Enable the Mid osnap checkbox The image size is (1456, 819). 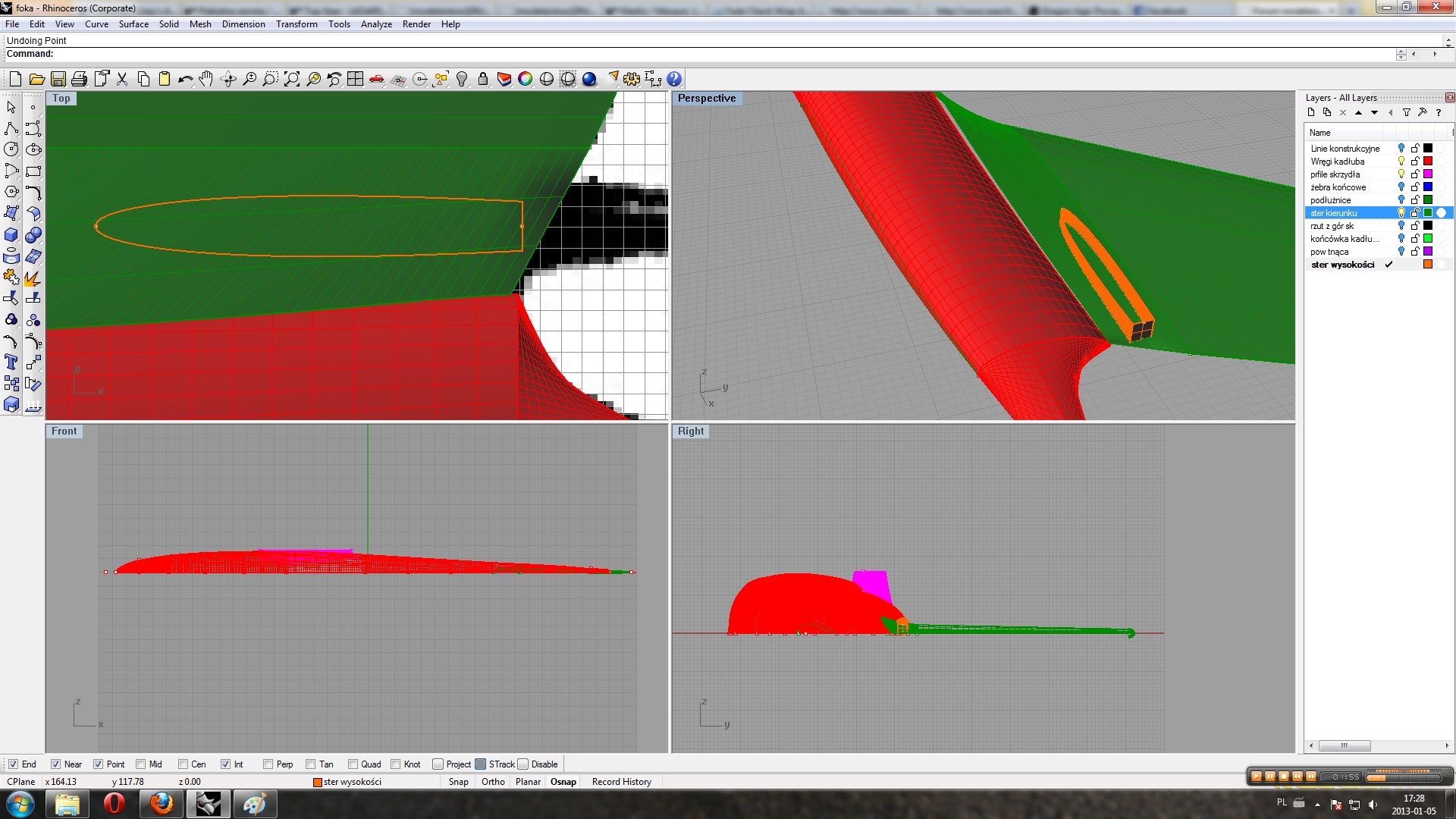(x=141, y=764)
